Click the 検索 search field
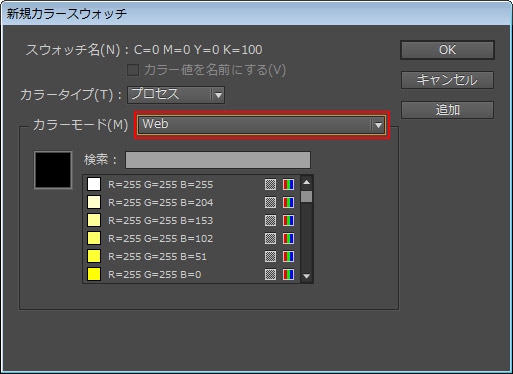The width and height of the screenshot is (513, 374). pyautogui.click(x=218, y=160)
